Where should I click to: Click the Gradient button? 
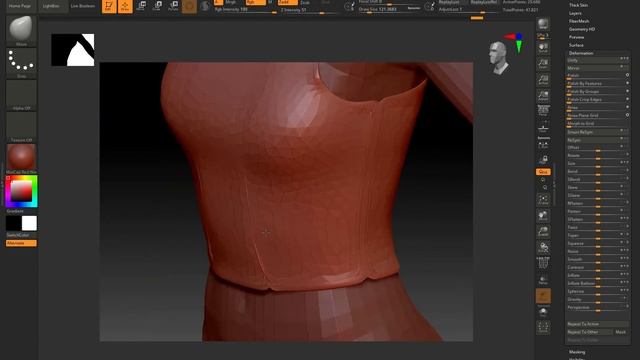click(21, 211)
